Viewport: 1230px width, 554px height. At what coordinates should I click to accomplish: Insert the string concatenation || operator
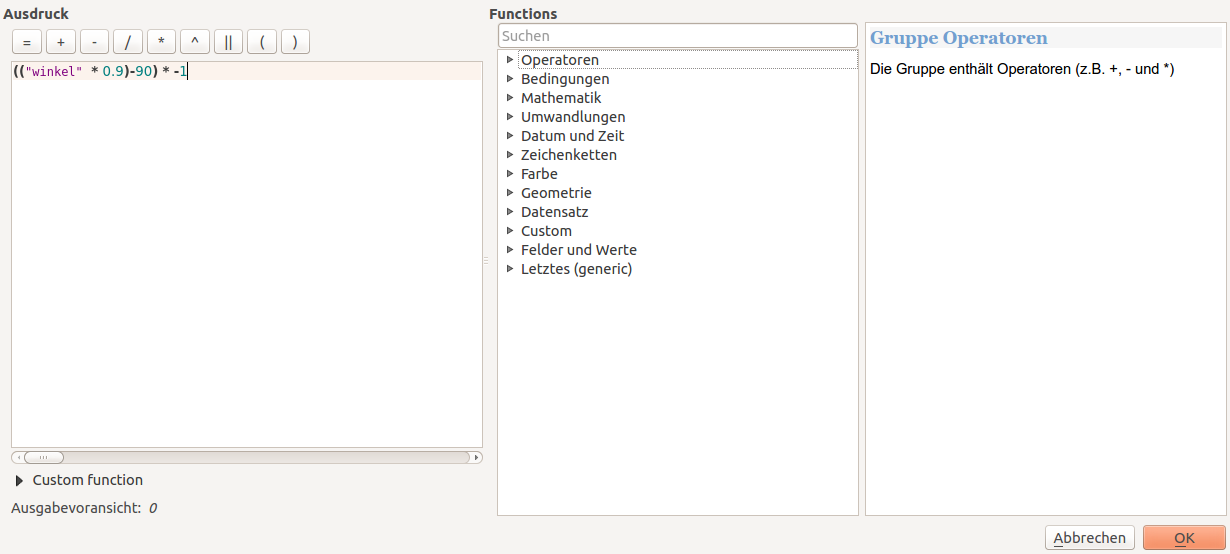(x=228, y=42)
